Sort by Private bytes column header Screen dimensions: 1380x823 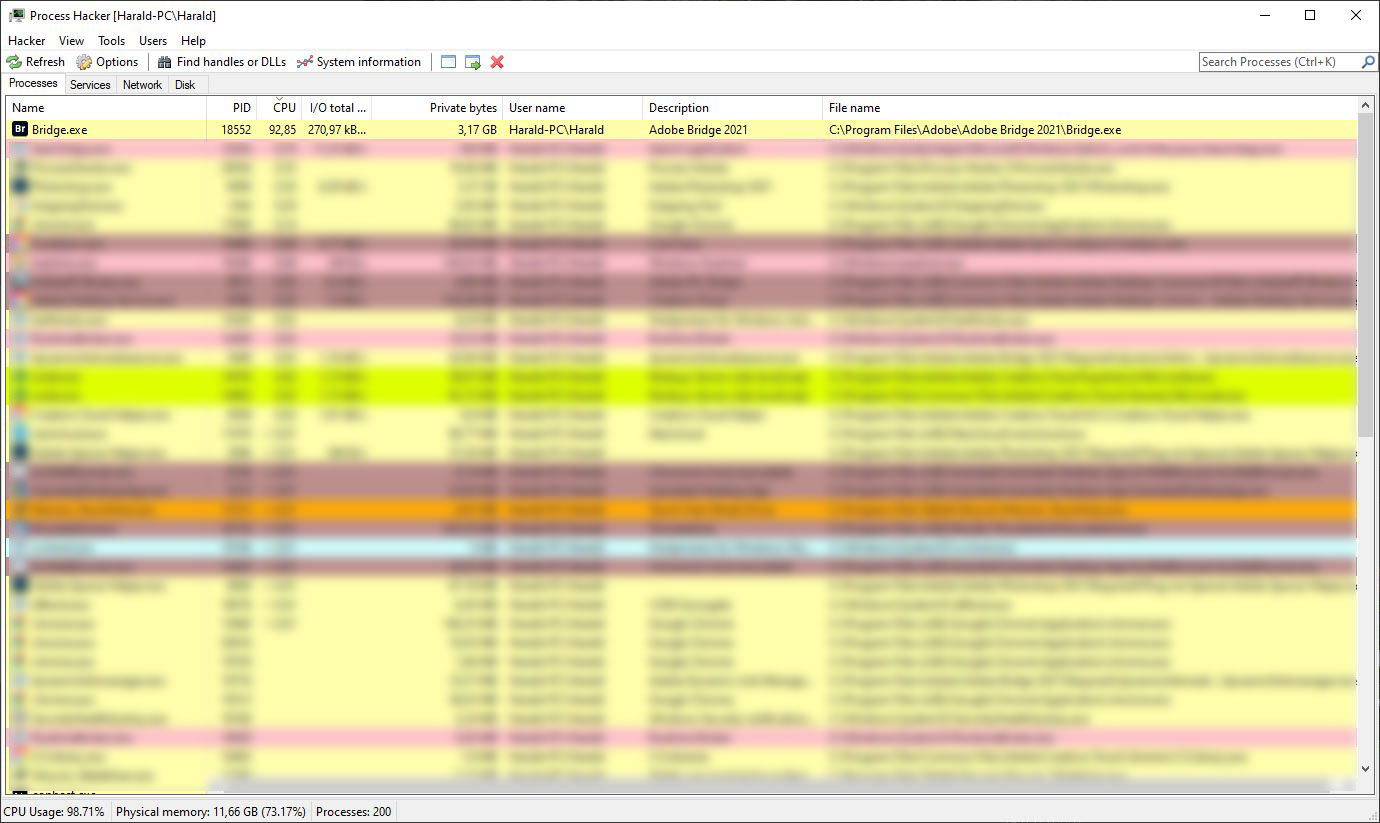pos(463,108)
